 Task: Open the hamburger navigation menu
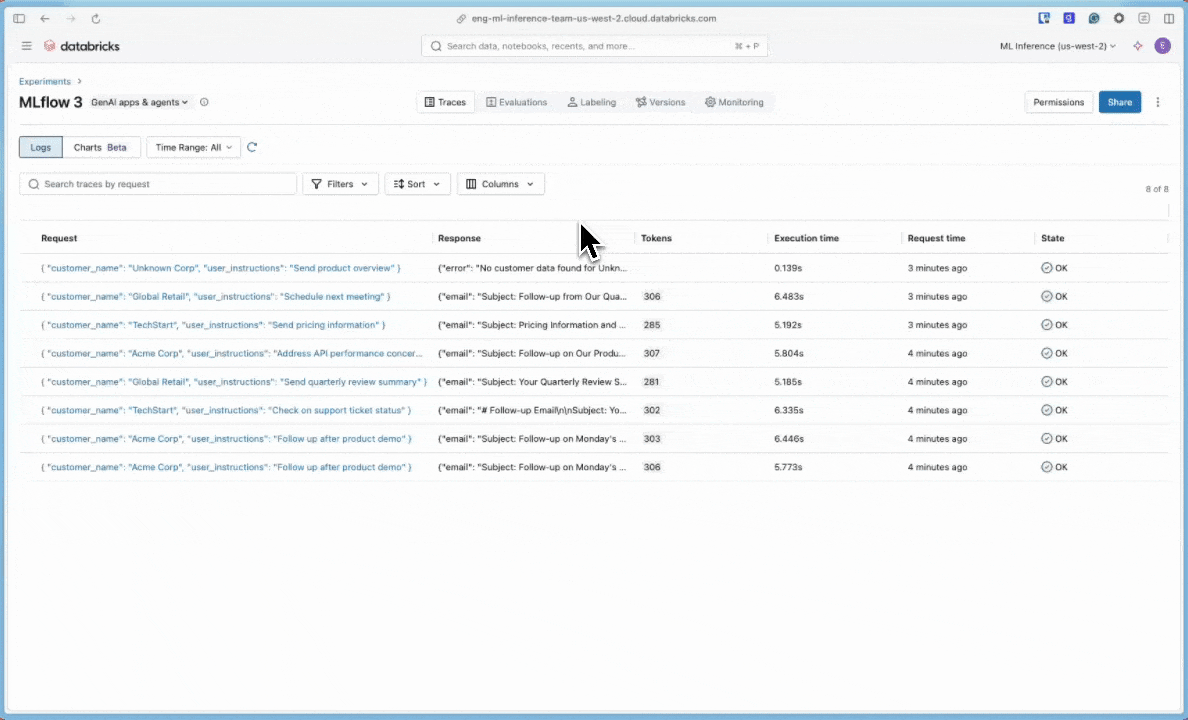tap(26, 45)
